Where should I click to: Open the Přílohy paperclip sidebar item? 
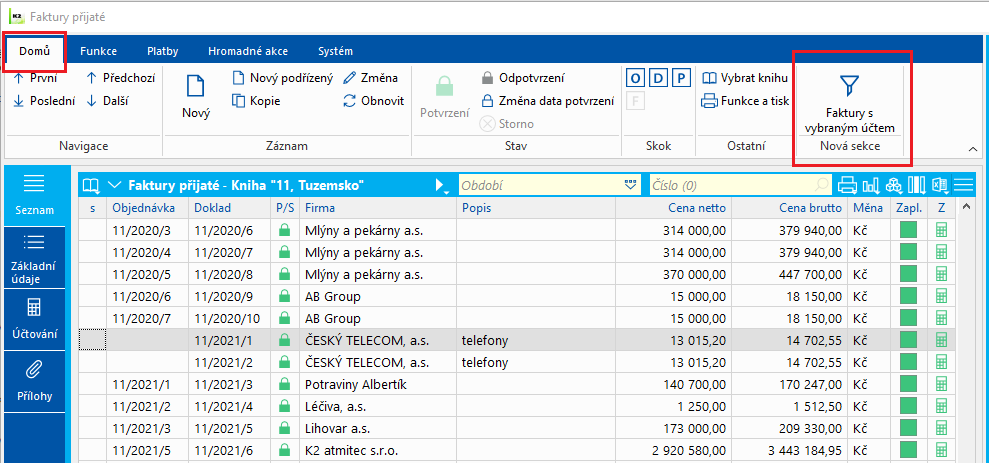point(33,381)
